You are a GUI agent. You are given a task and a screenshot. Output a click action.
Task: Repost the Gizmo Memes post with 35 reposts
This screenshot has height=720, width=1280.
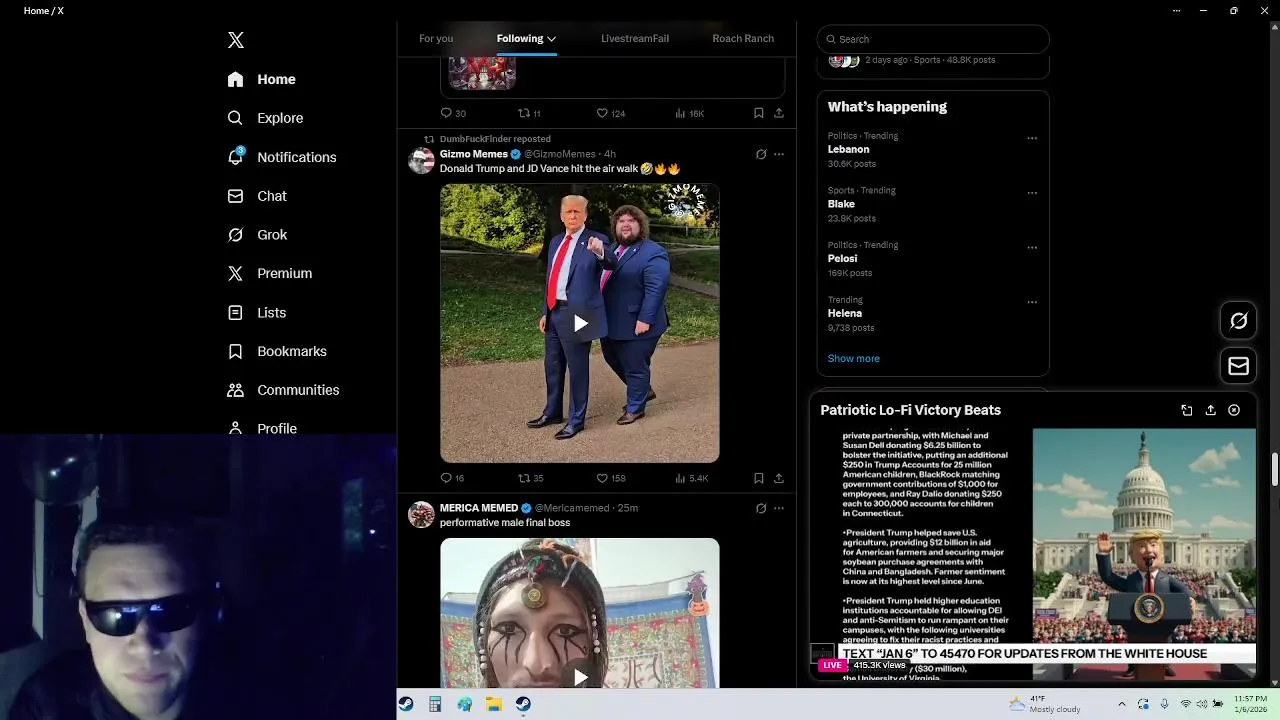pos(530,478)
